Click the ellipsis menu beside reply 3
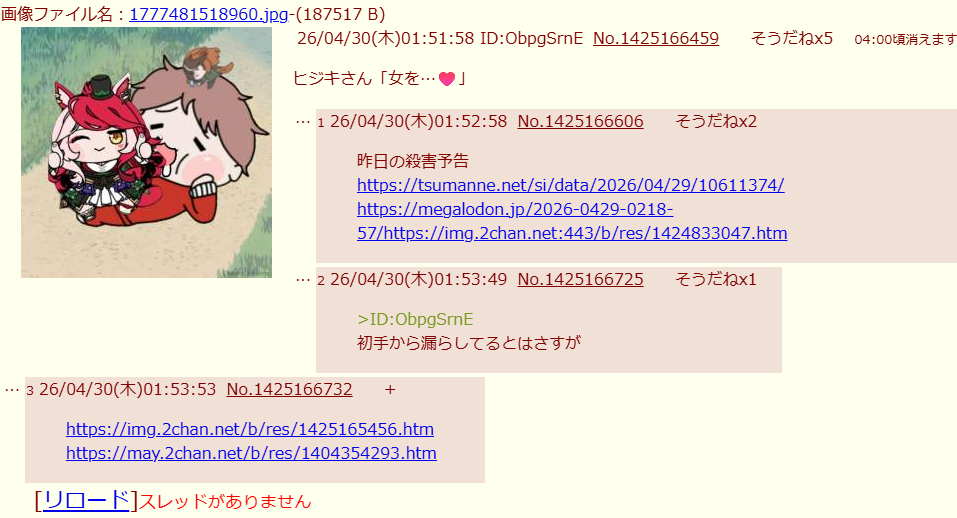 [12, 390]
